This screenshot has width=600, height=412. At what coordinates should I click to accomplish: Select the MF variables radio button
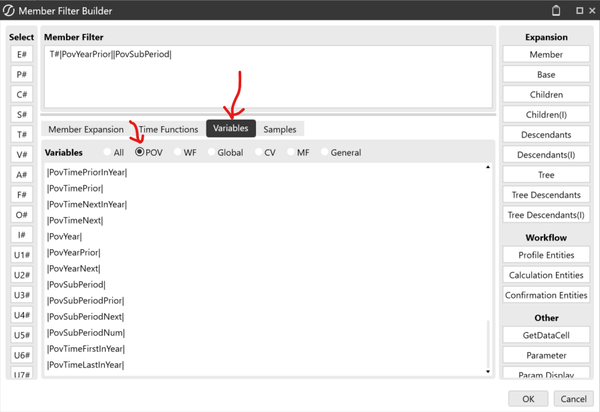(x=291, y=152)
